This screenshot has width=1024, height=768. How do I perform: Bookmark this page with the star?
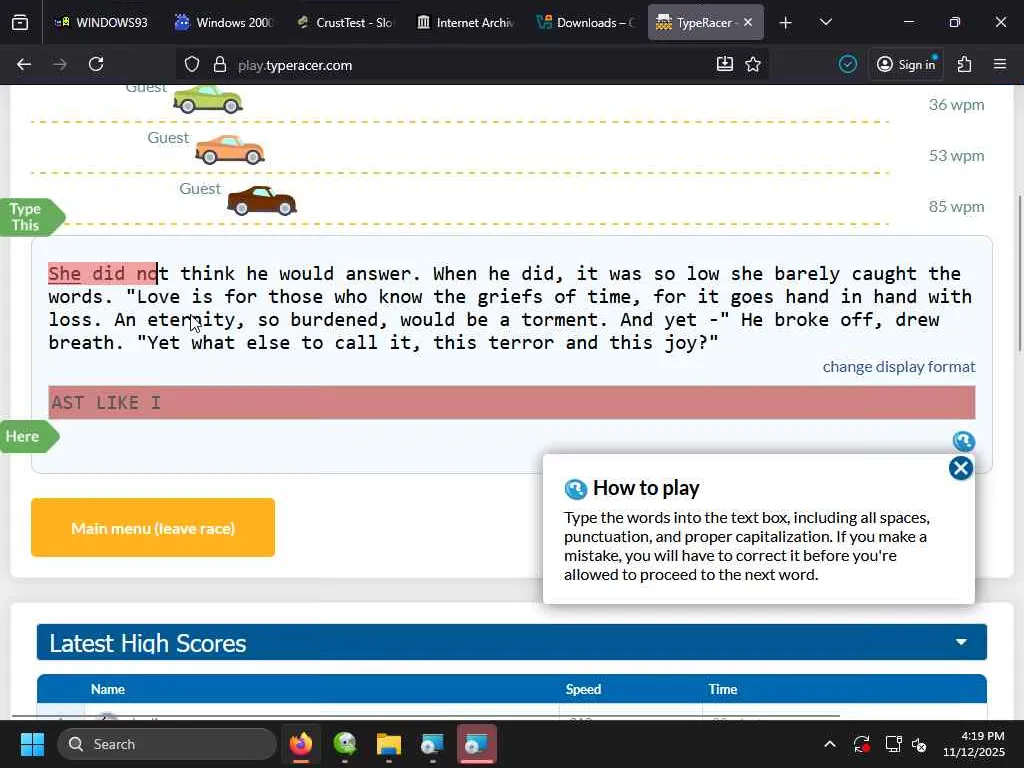(x=753, y=64)
